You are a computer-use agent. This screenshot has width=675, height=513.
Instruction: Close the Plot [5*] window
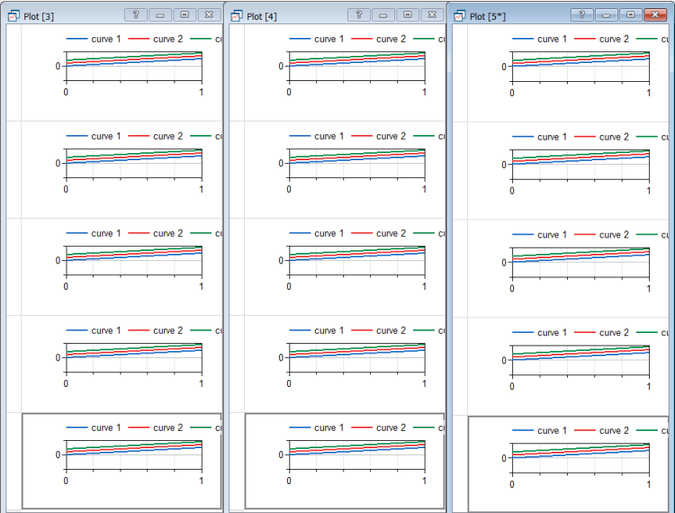coord(655,15)
